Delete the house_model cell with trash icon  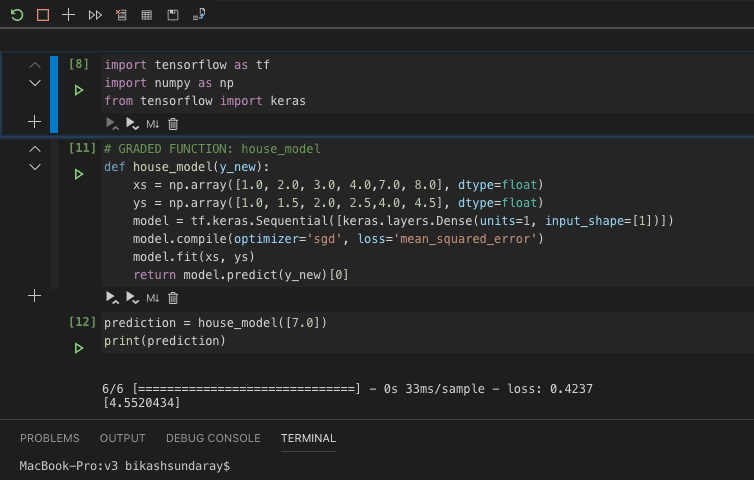(x=173, y=298)
